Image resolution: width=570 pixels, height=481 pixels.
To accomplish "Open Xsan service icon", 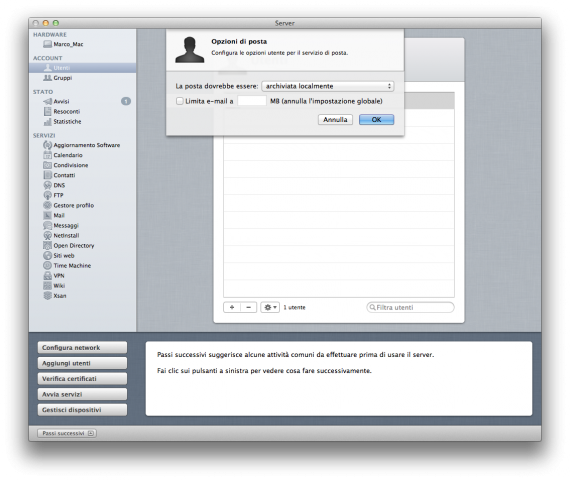I will [x=47, y=296].
